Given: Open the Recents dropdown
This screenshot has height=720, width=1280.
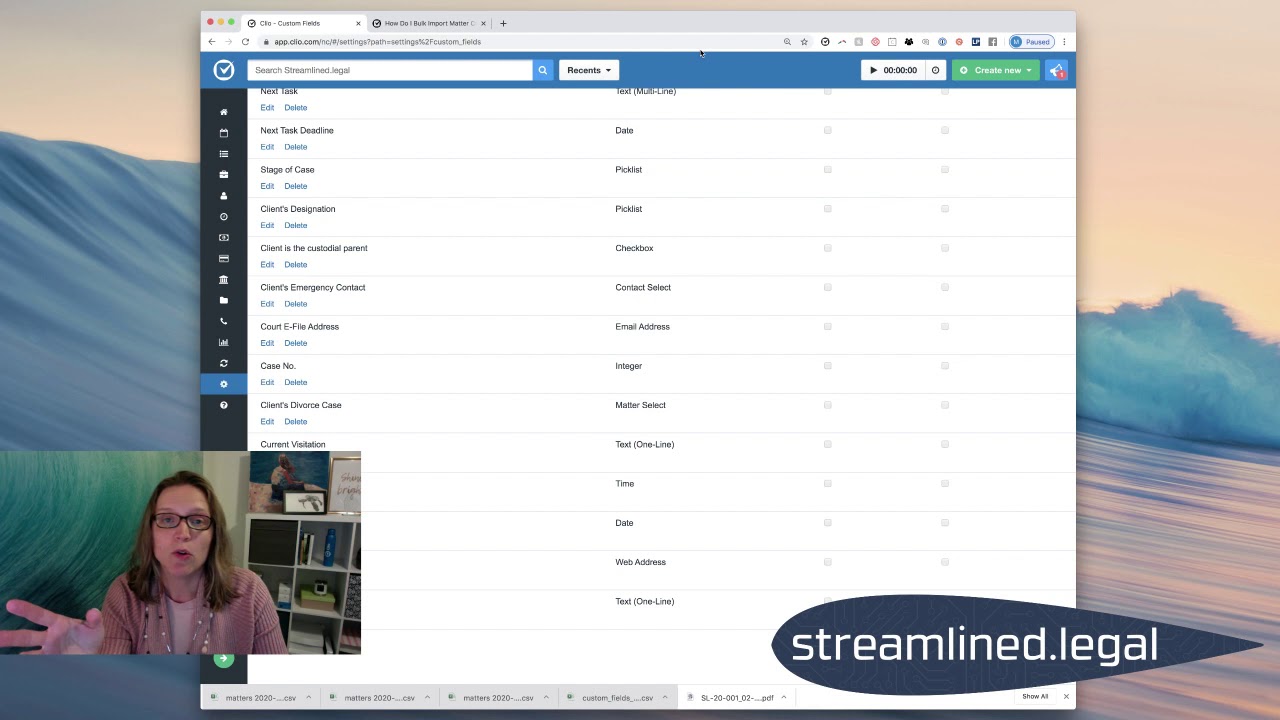Looking at the screenshot, I should (589, 70).
